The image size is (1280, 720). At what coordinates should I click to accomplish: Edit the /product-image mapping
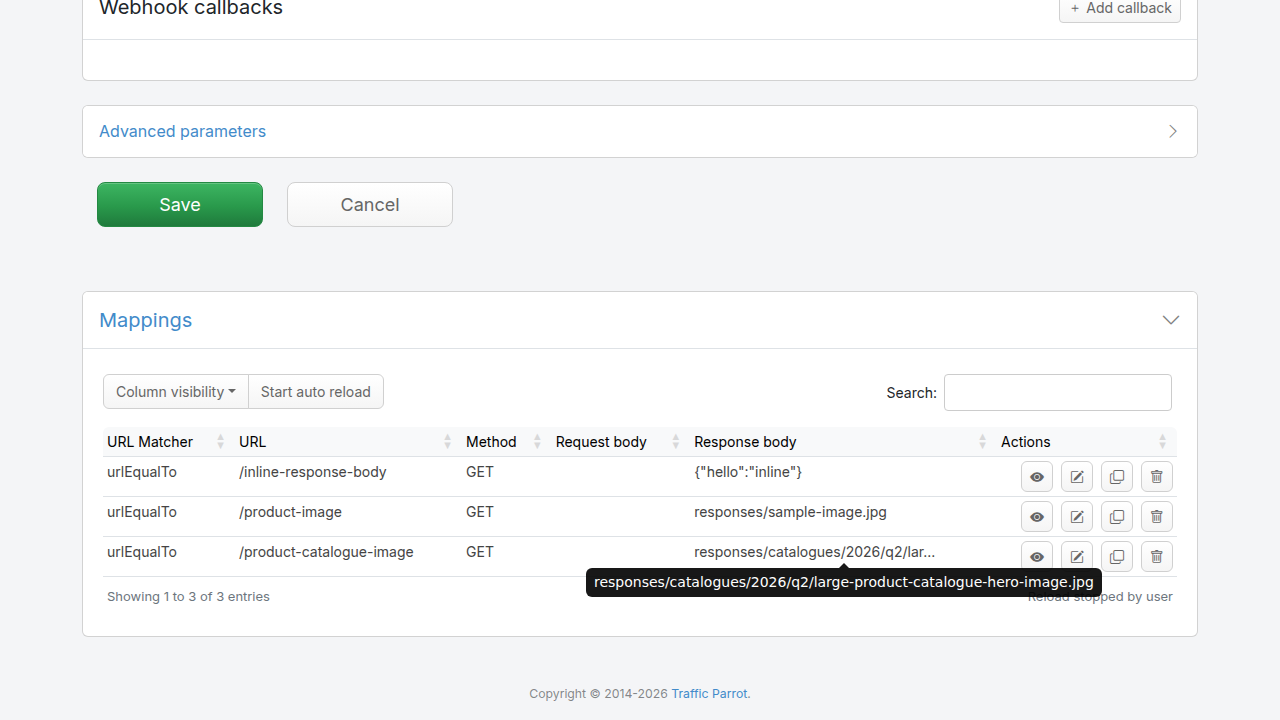click(x=1077, y=517)
